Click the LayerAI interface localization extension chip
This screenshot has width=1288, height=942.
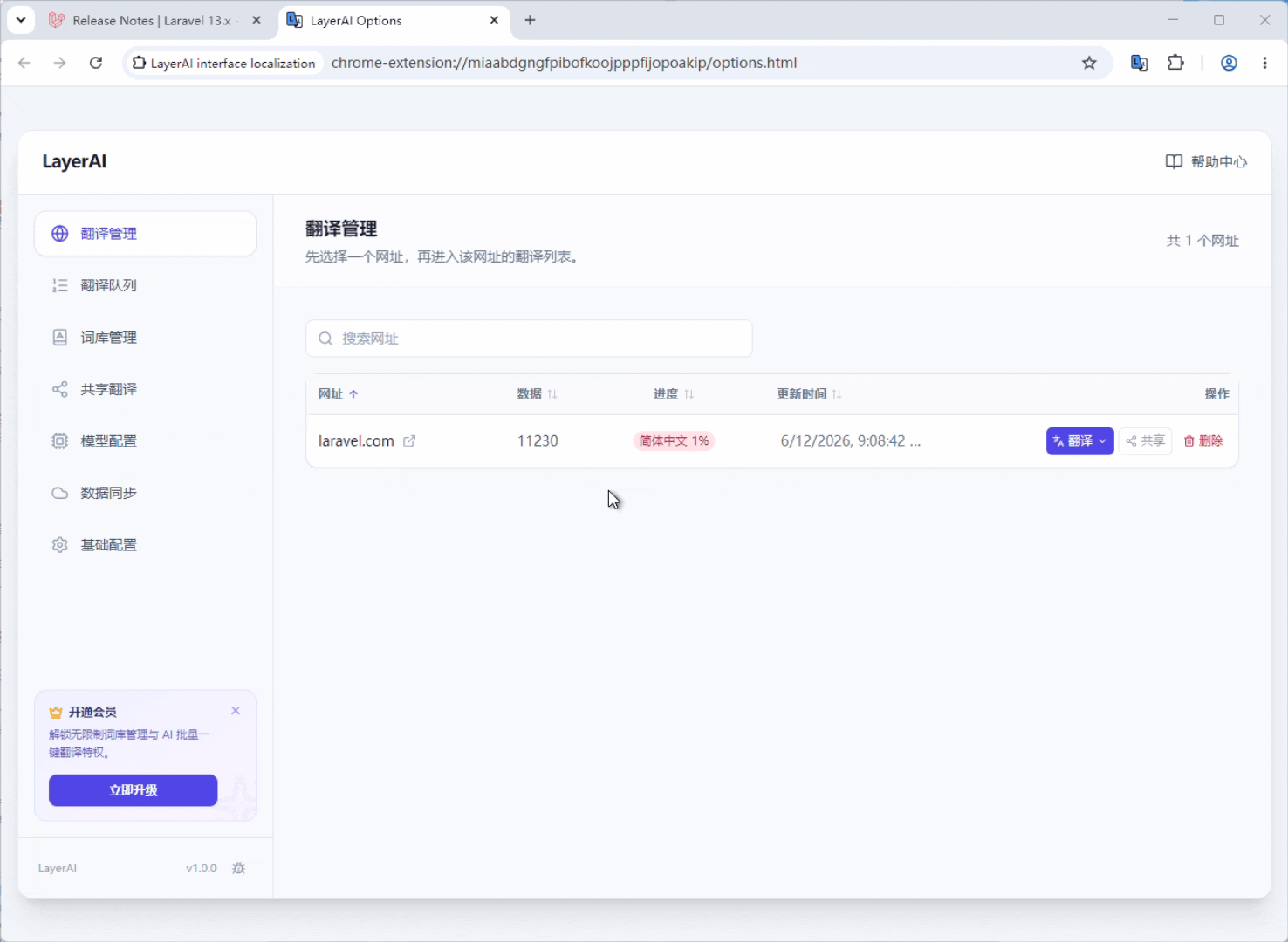click(x=224, y=63)
